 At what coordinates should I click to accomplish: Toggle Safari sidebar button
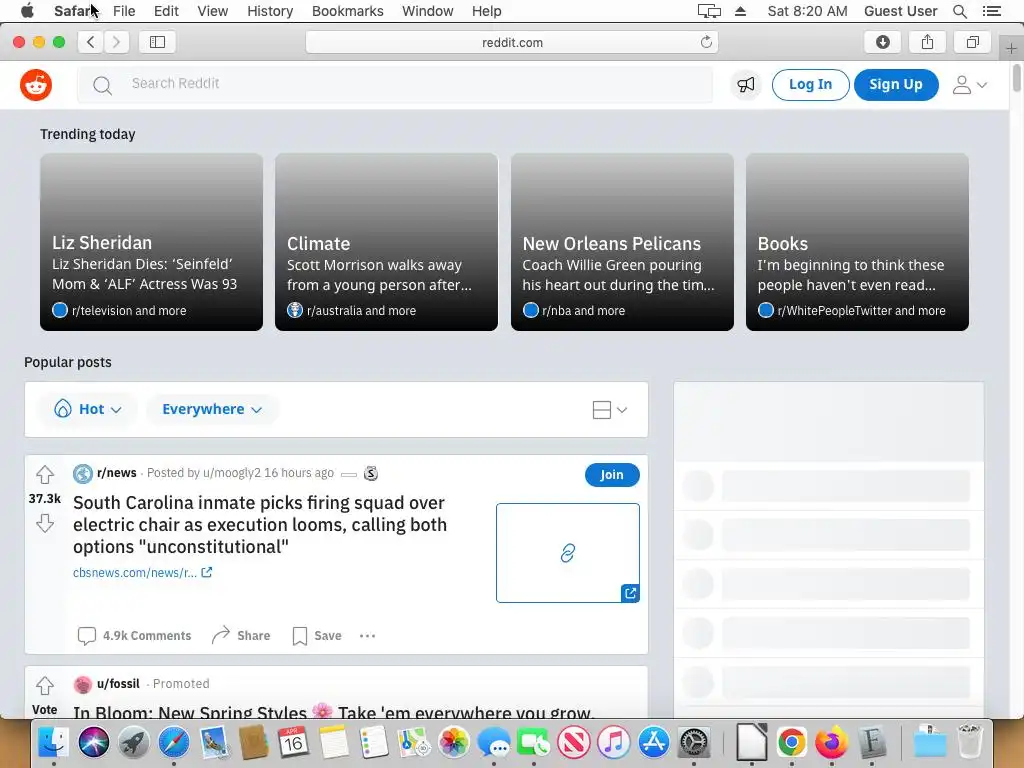click(157, 42)
